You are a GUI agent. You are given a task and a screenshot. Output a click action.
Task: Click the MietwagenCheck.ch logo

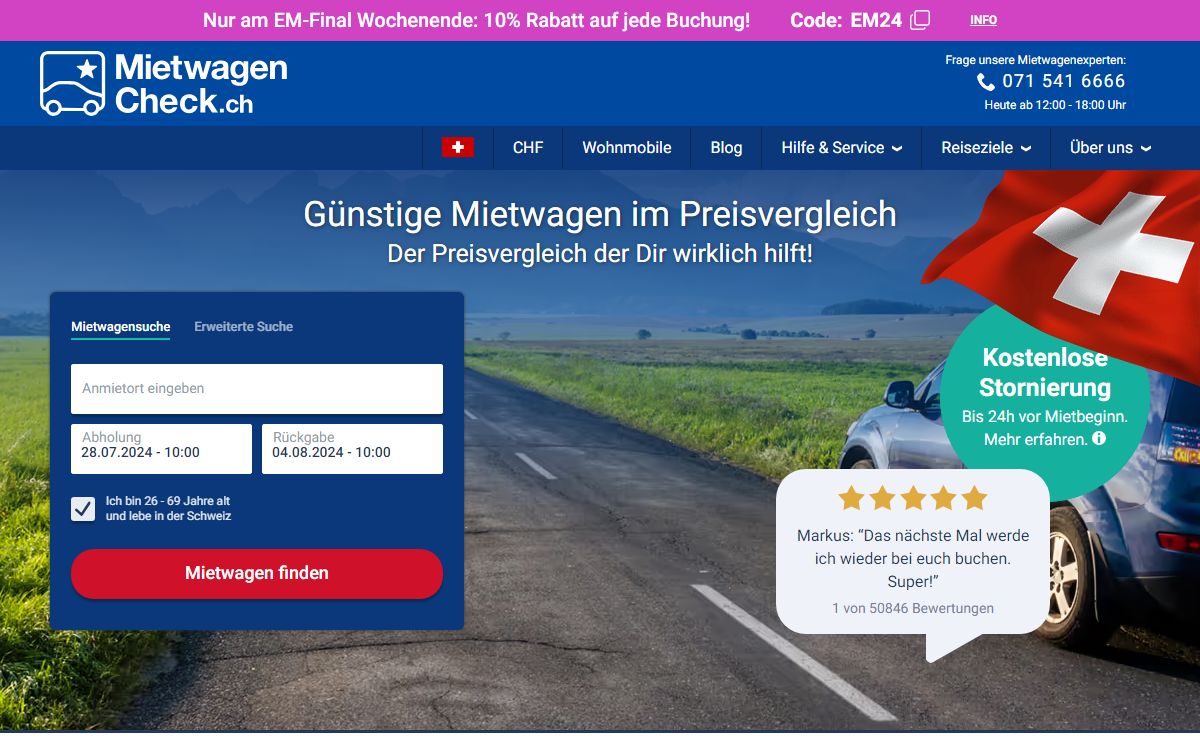pyautogui.click(x=164, y=83)
